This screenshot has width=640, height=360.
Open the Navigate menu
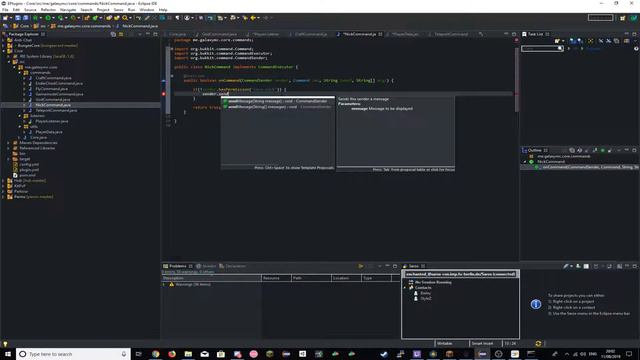[68, 9]
